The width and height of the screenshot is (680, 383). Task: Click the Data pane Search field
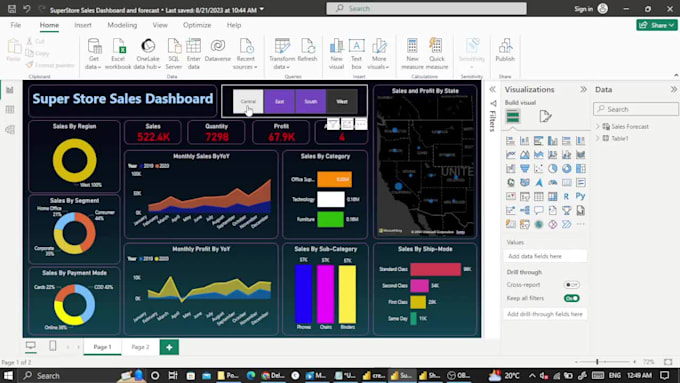[636, 109]
